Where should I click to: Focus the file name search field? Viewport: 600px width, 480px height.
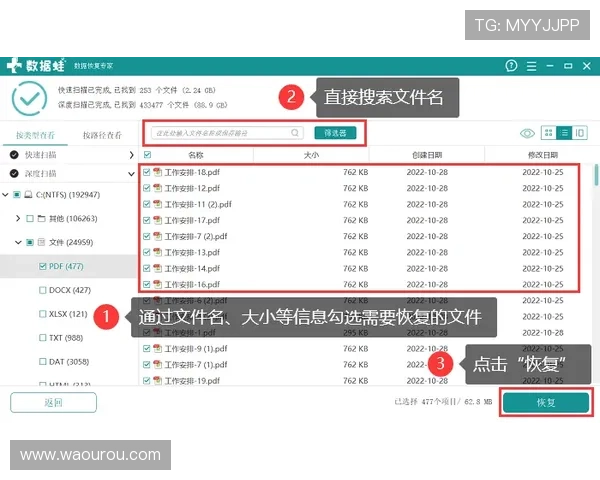pyautogui.click(x=227, y=133)
